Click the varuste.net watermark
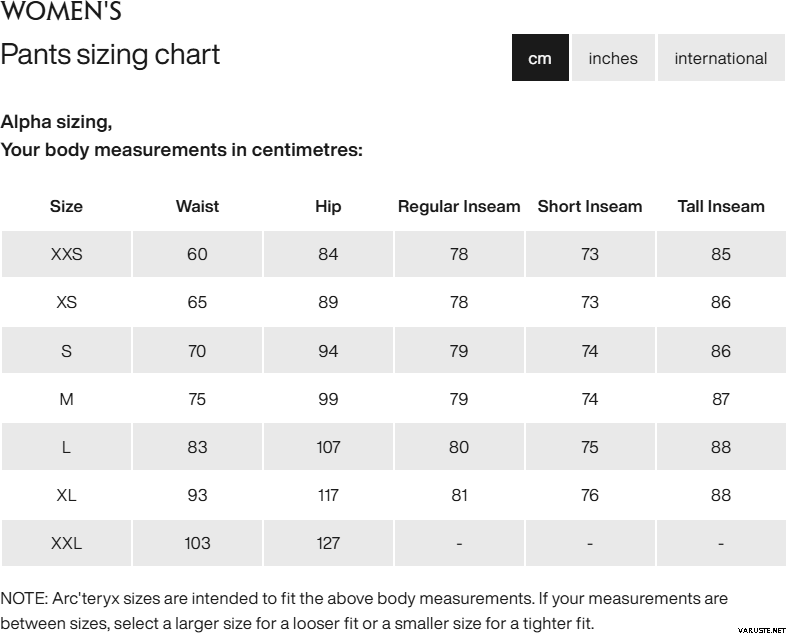Image resolution: width=786 pixels, height=633 pixels. tap(759, 630)
